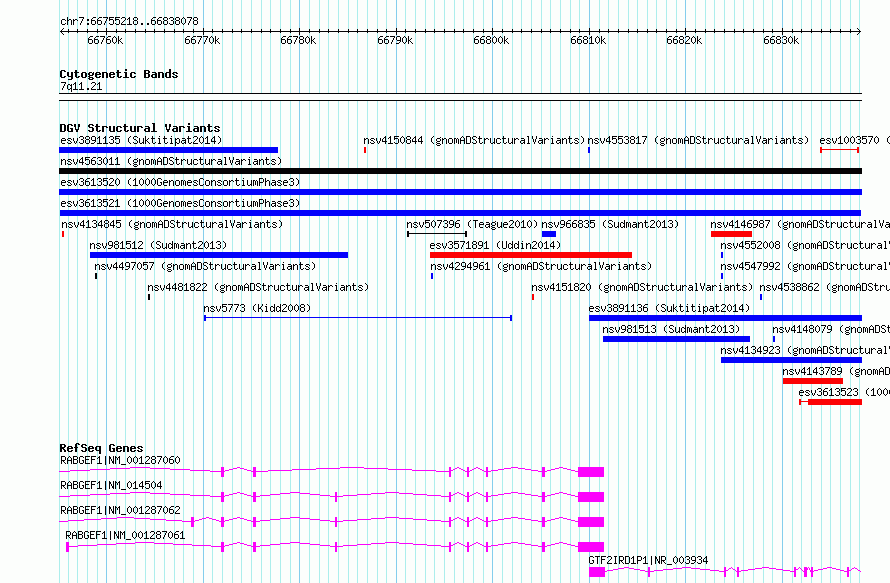Open variant label nsv4538862

(x=825, y=287)
